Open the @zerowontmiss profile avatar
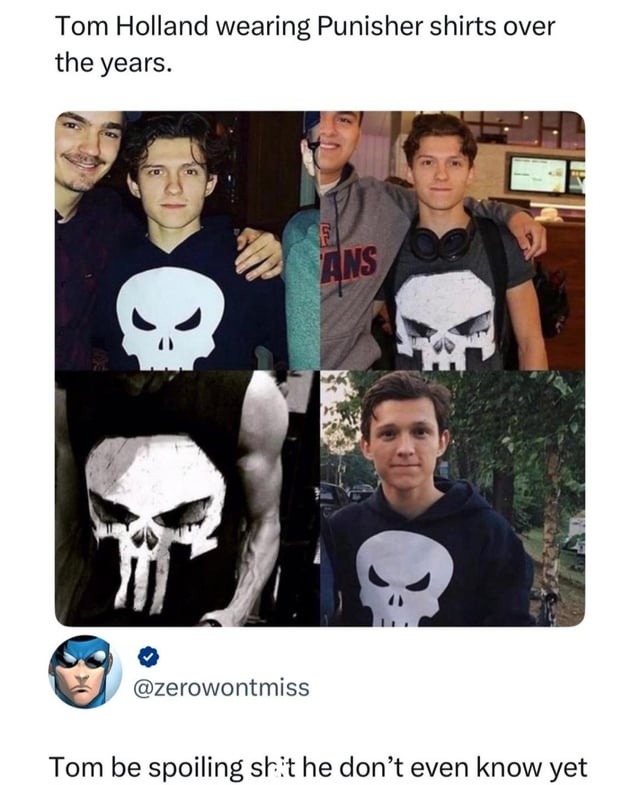The image size is (640, 785). [85, 672]
